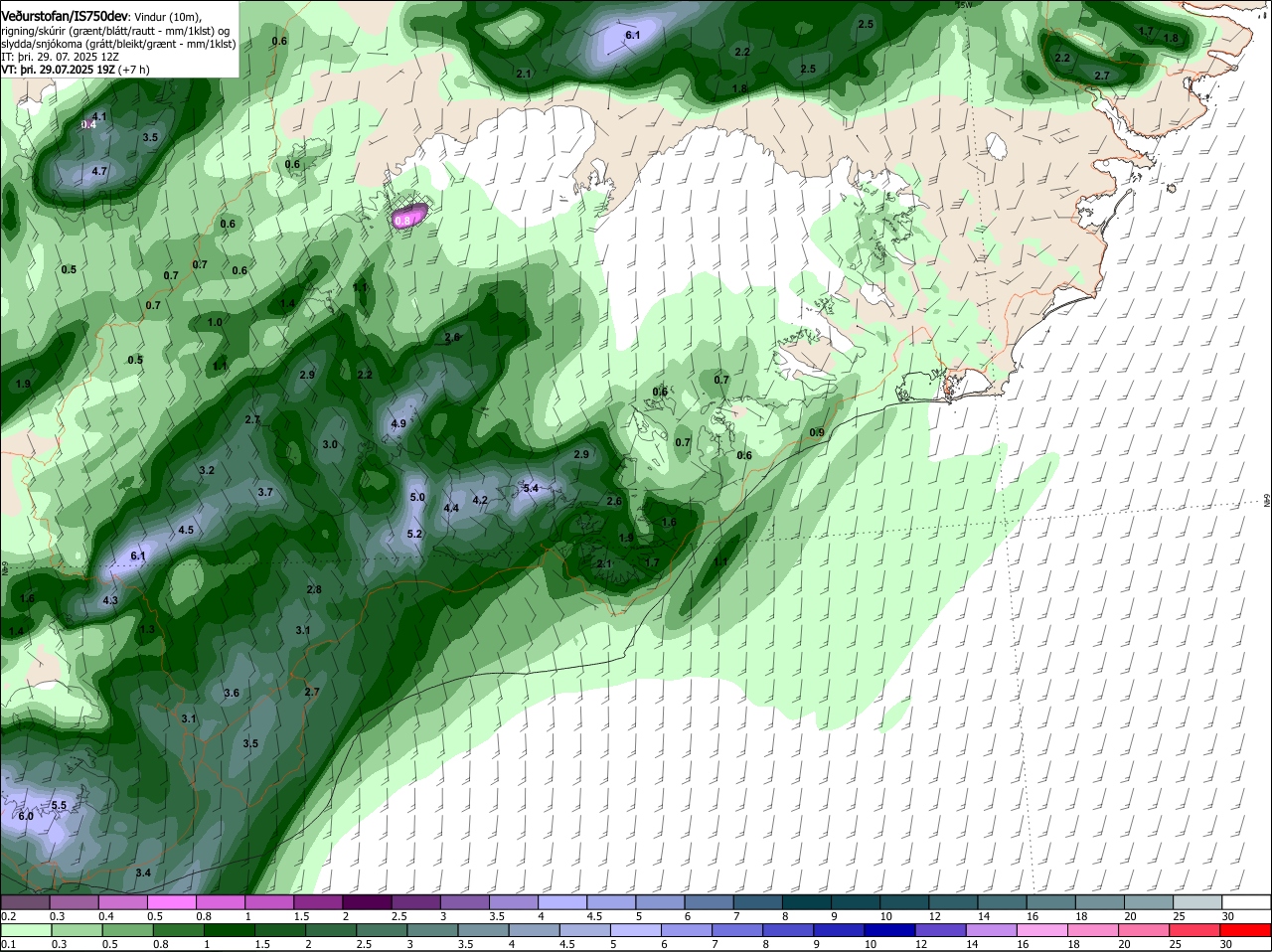Image resolution: width=1272 pixels, height=952 pixels.
Task: Click the valid time 'VT: þri. 29.07.2025 19Z'
Action: [60, 70]
